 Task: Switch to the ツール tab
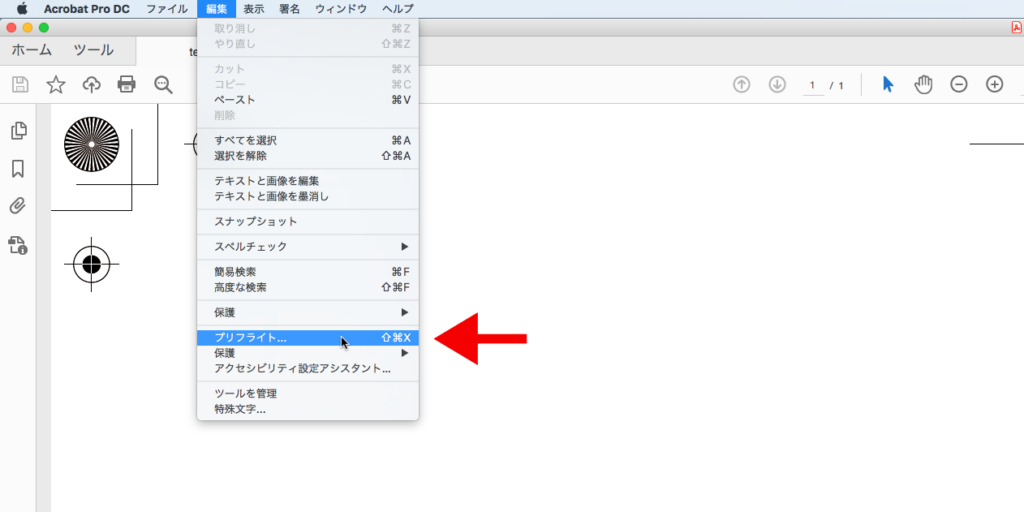[x=93, y=50]
